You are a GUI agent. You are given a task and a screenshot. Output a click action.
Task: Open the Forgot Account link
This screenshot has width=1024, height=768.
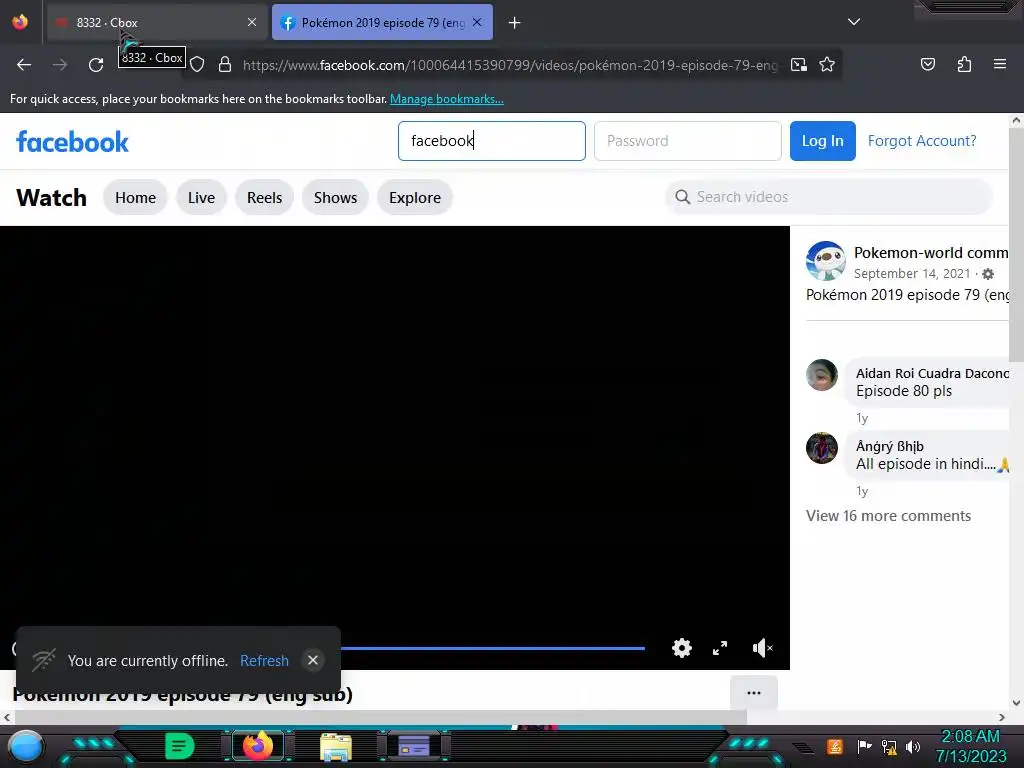[x=922, y=141]
